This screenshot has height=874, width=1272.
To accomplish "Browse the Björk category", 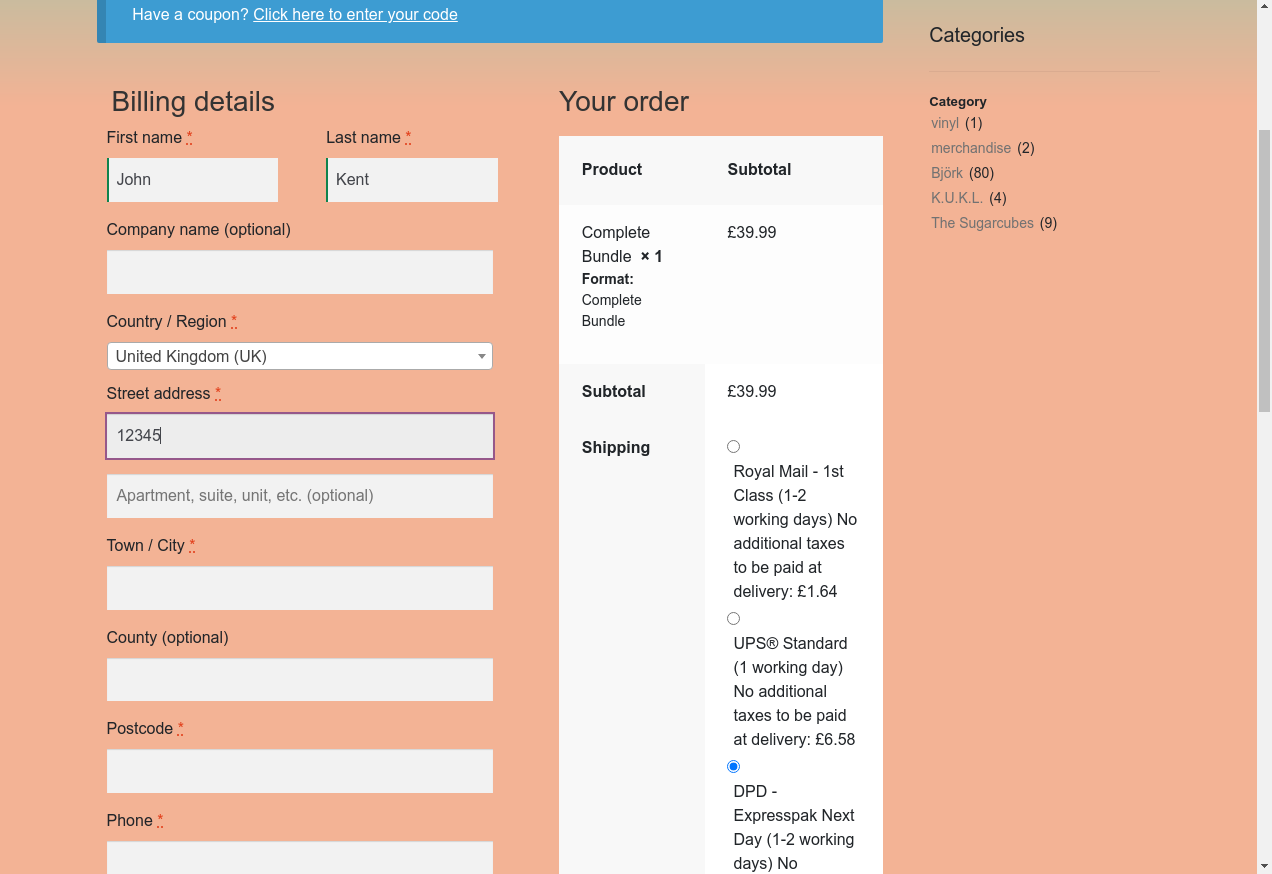I will pyautogui.click(x=947, y=173).
